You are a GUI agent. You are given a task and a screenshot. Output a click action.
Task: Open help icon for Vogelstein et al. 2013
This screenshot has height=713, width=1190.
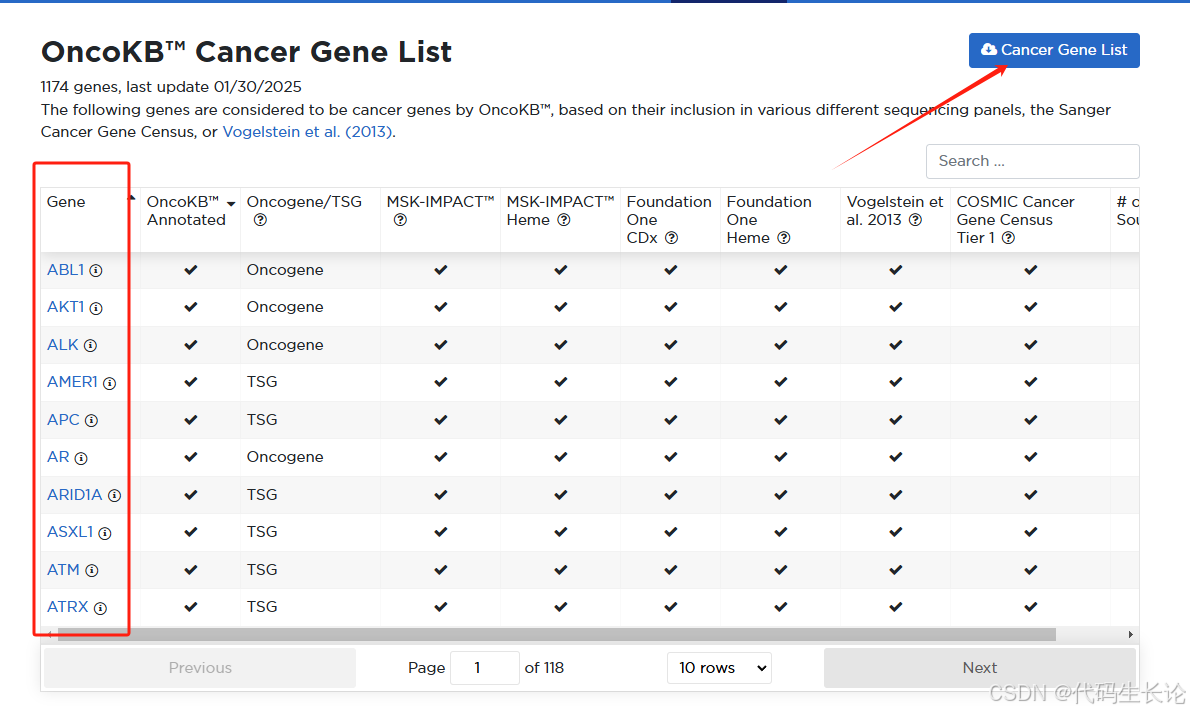click(915, 220)
